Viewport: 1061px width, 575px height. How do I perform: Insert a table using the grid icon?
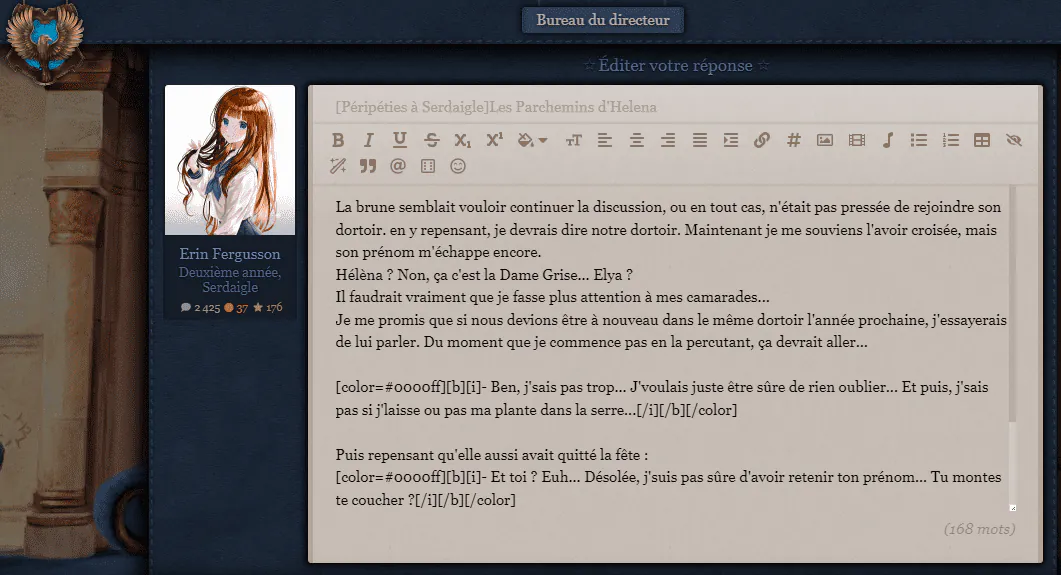[982, 140]
